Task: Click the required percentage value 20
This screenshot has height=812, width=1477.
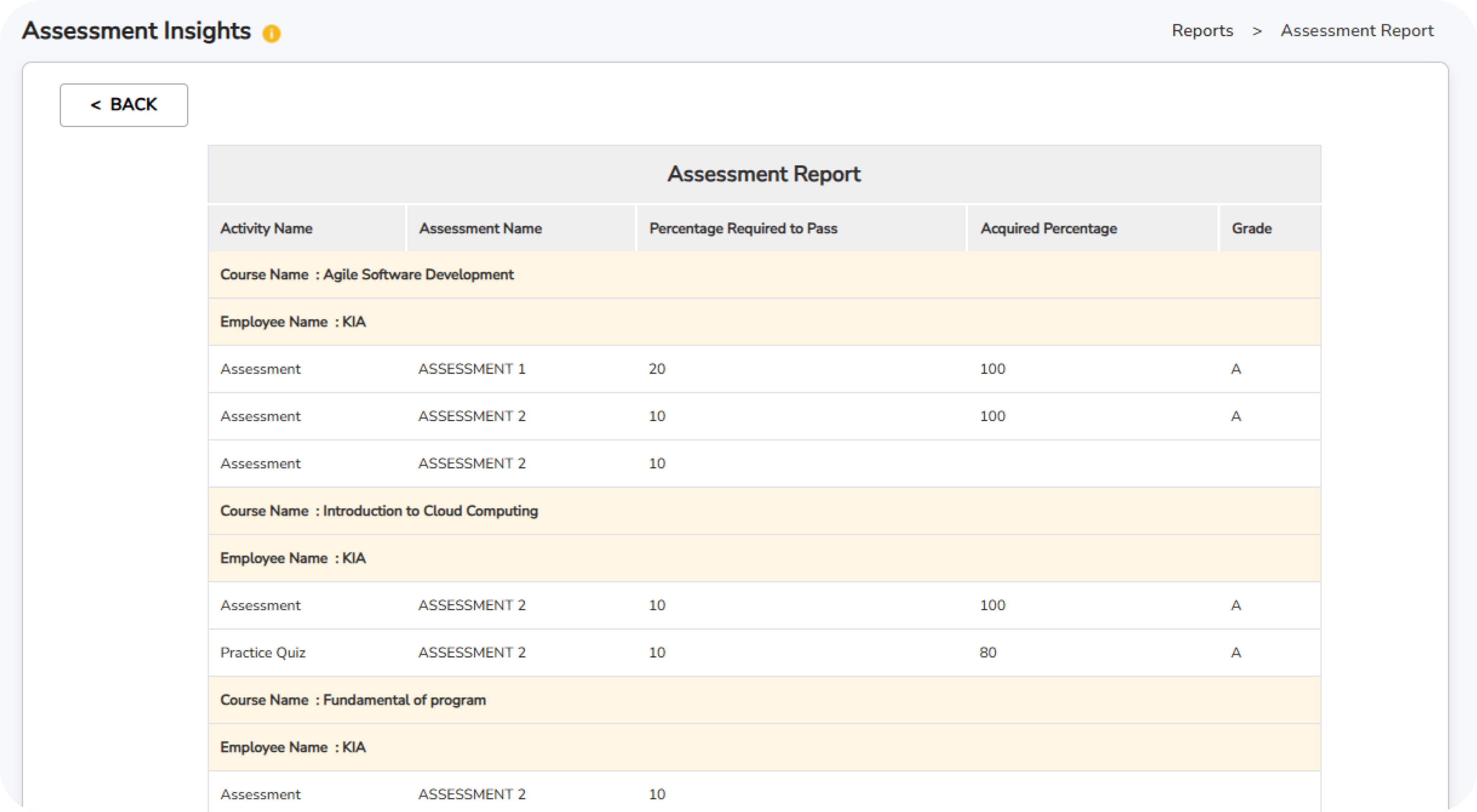Action: click(657, 369)
